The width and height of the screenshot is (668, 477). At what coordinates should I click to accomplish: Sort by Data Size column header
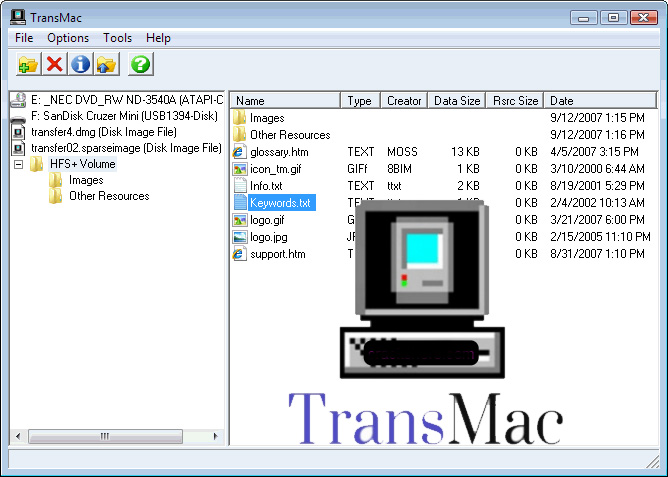(456, 101)
